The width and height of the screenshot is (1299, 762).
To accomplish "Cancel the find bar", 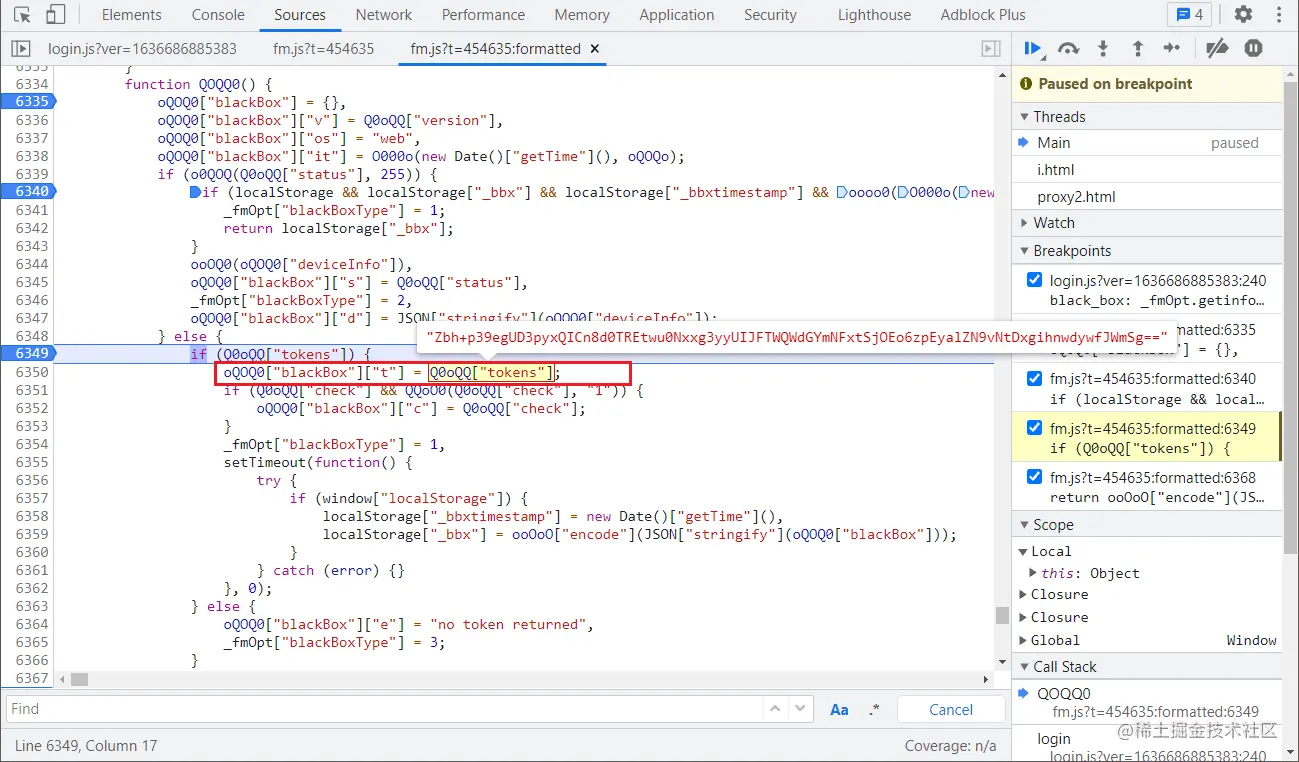I will click(951, 709).
